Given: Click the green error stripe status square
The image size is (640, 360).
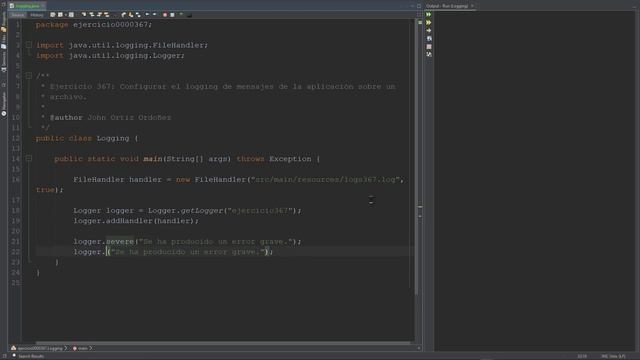Looking at the screenshot, I should click(x=420, y=22).
